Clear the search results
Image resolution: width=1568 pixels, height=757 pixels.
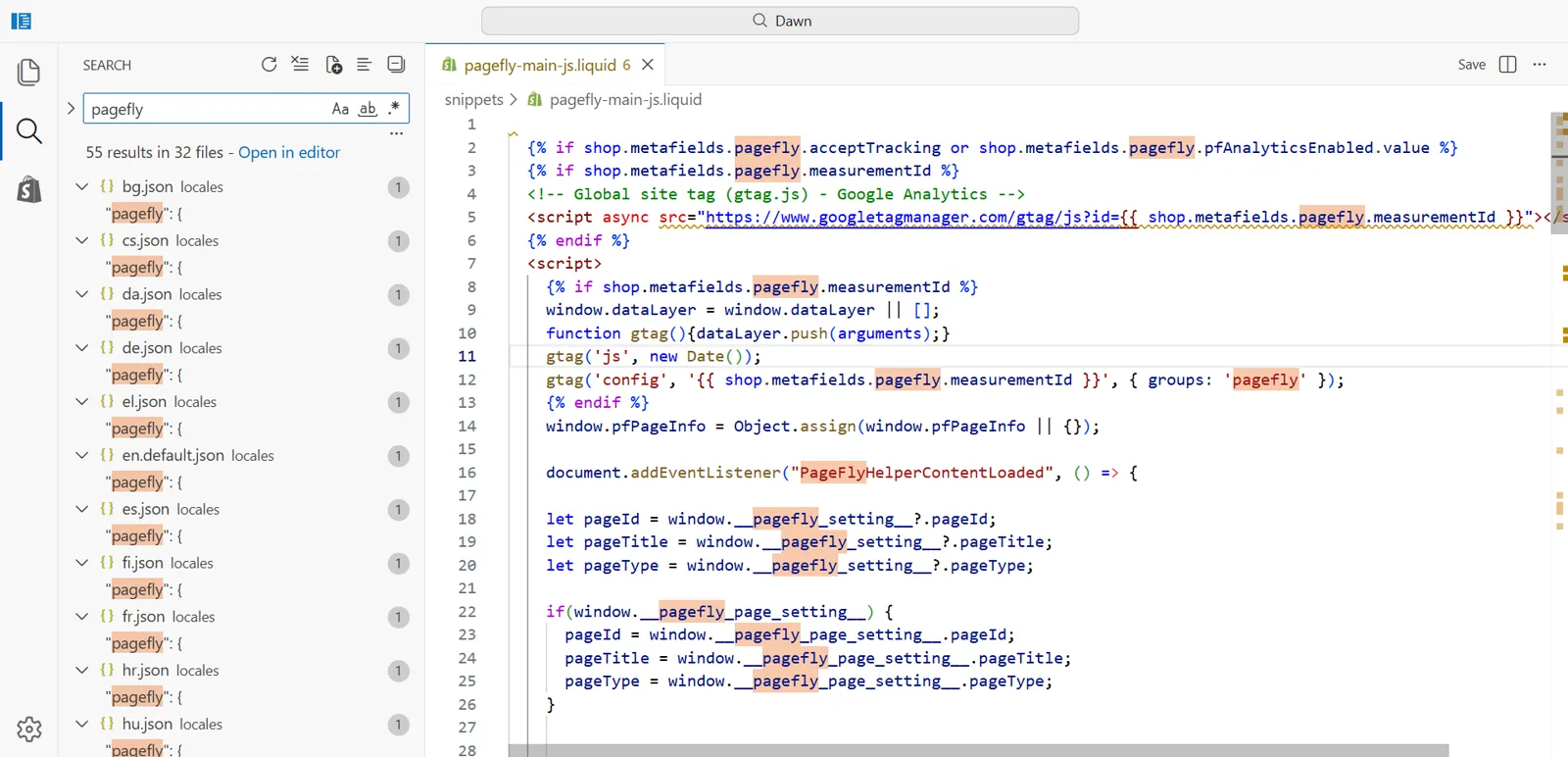(x=300, y=65)
